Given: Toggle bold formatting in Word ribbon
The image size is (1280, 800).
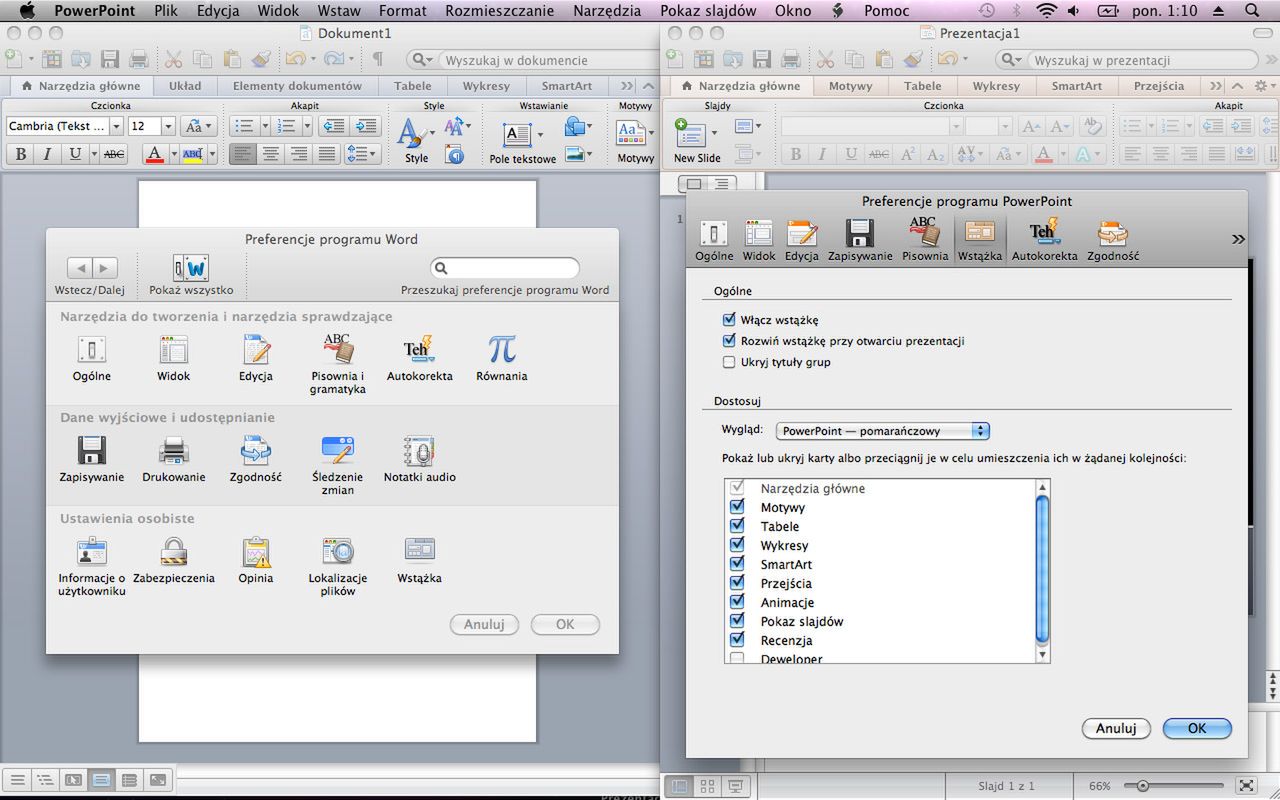Looking at the screenshot, I should [19, 154].
